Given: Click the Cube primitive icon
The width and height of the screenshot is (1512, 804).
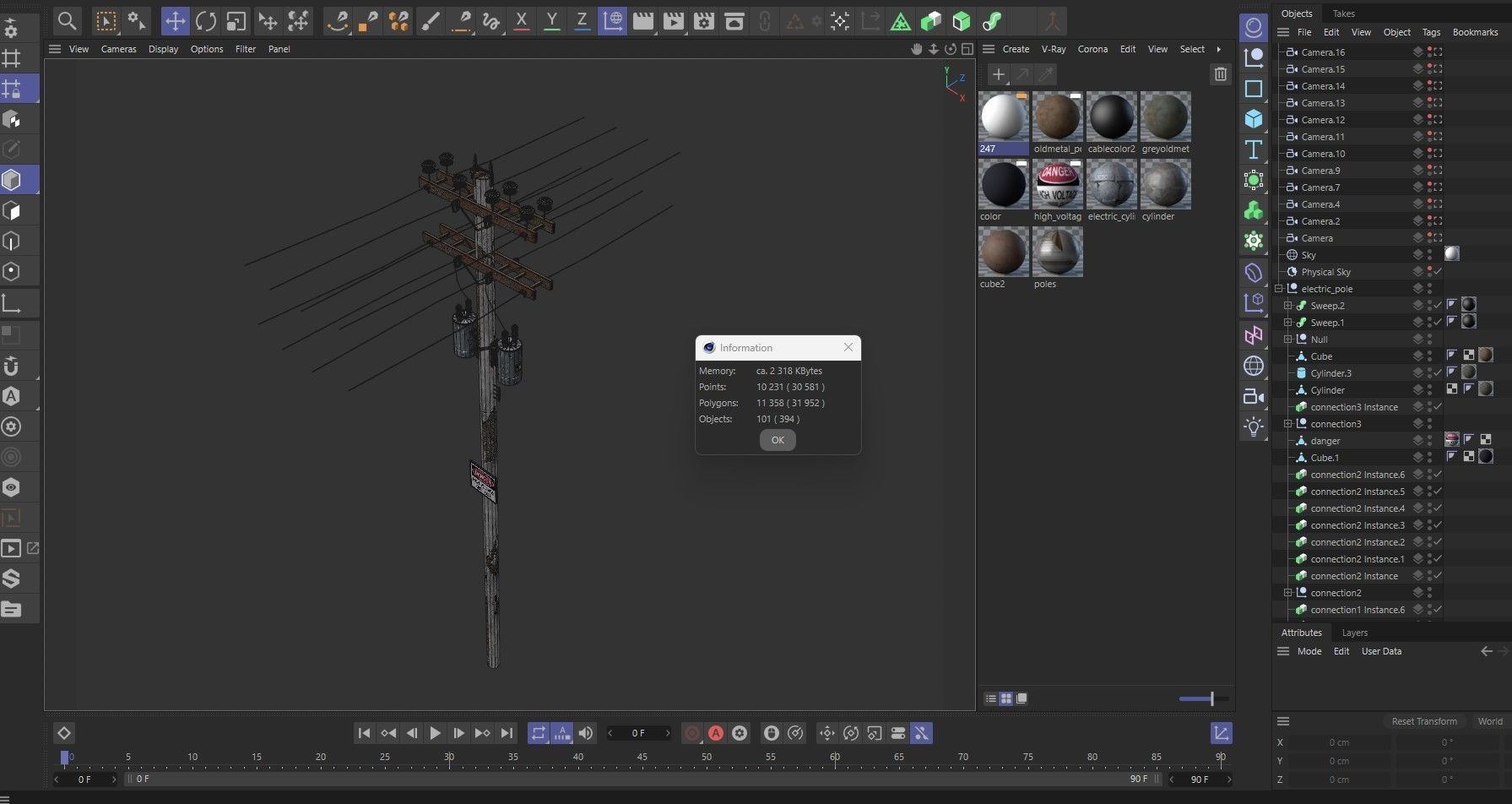Looking at the screenshot, I should pos(1254,118).
